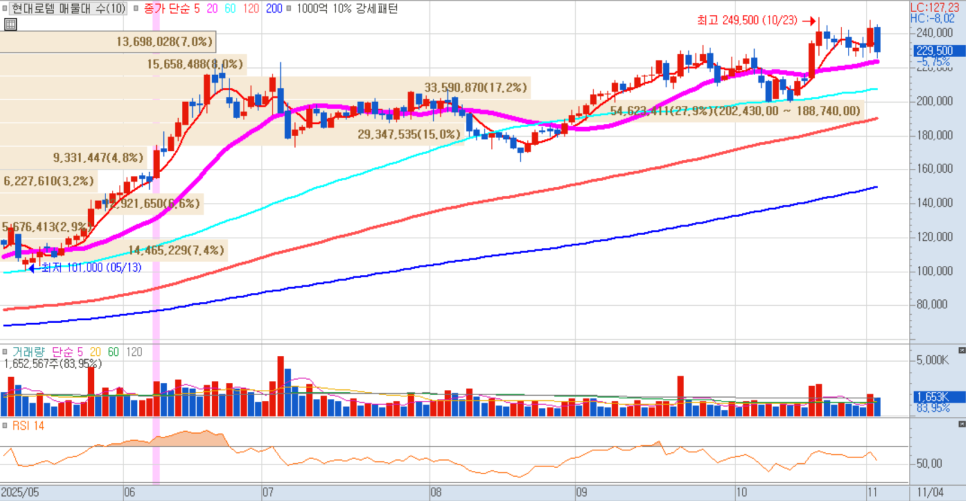
Task: Click the 5,000K volume axis label
Action: point(932,360)
